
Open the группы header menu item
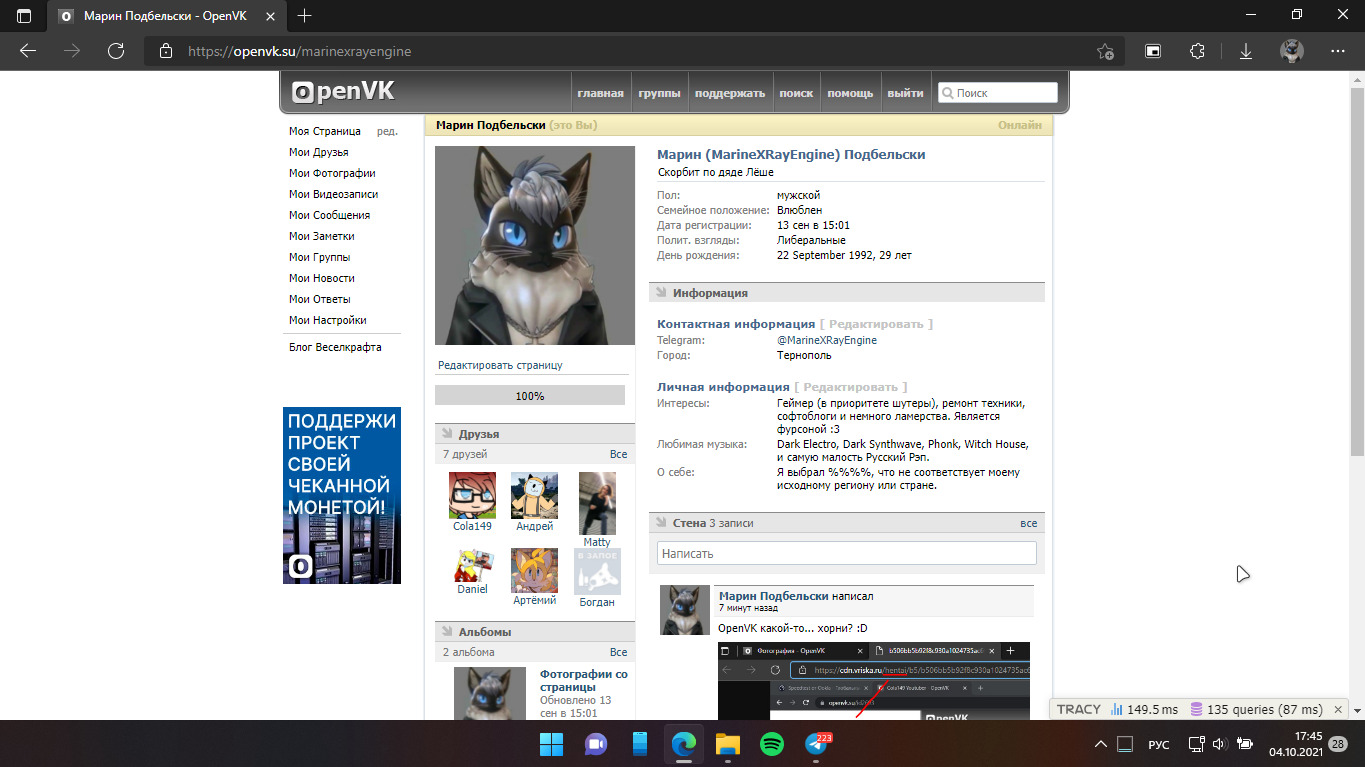point(660,93)
